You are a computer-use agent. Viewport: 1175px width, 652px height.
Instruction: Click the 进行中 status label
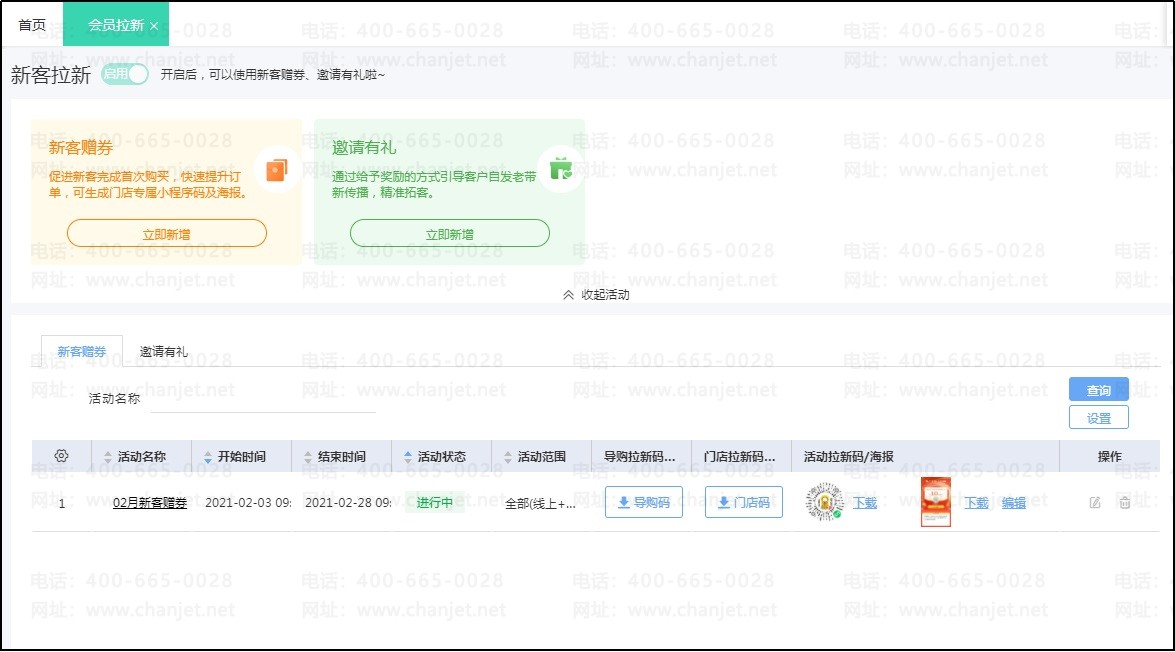click(x=435, y=502)
